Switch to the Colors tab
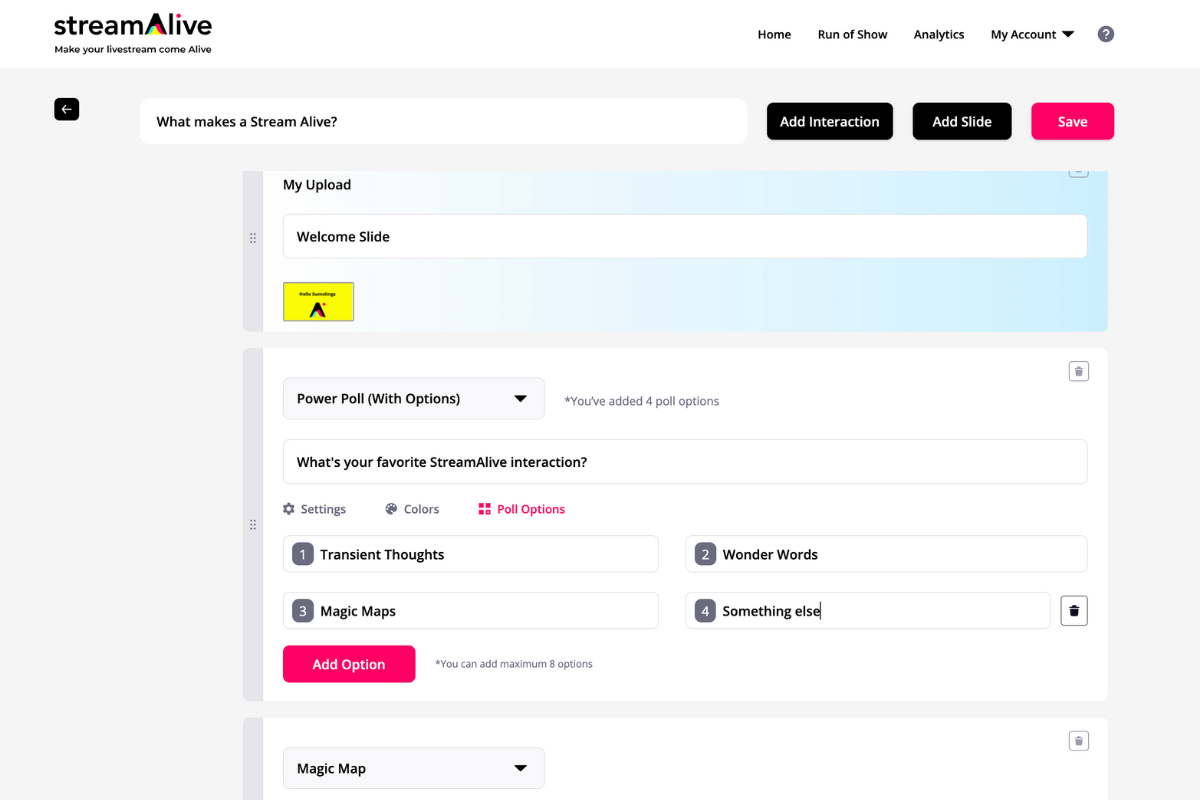1200x800 pixels. pyautogui.click(x=412, y=509)
